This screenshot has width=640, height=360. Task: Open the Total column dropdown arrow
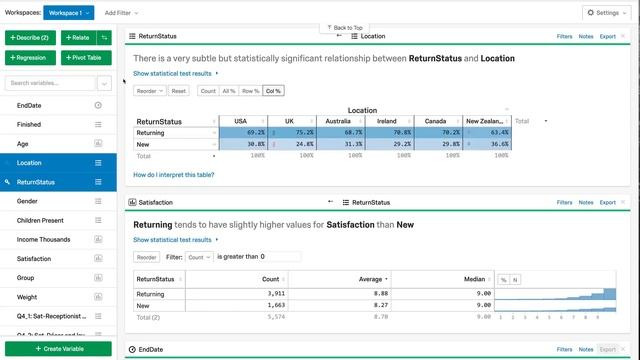pos(546,121)
